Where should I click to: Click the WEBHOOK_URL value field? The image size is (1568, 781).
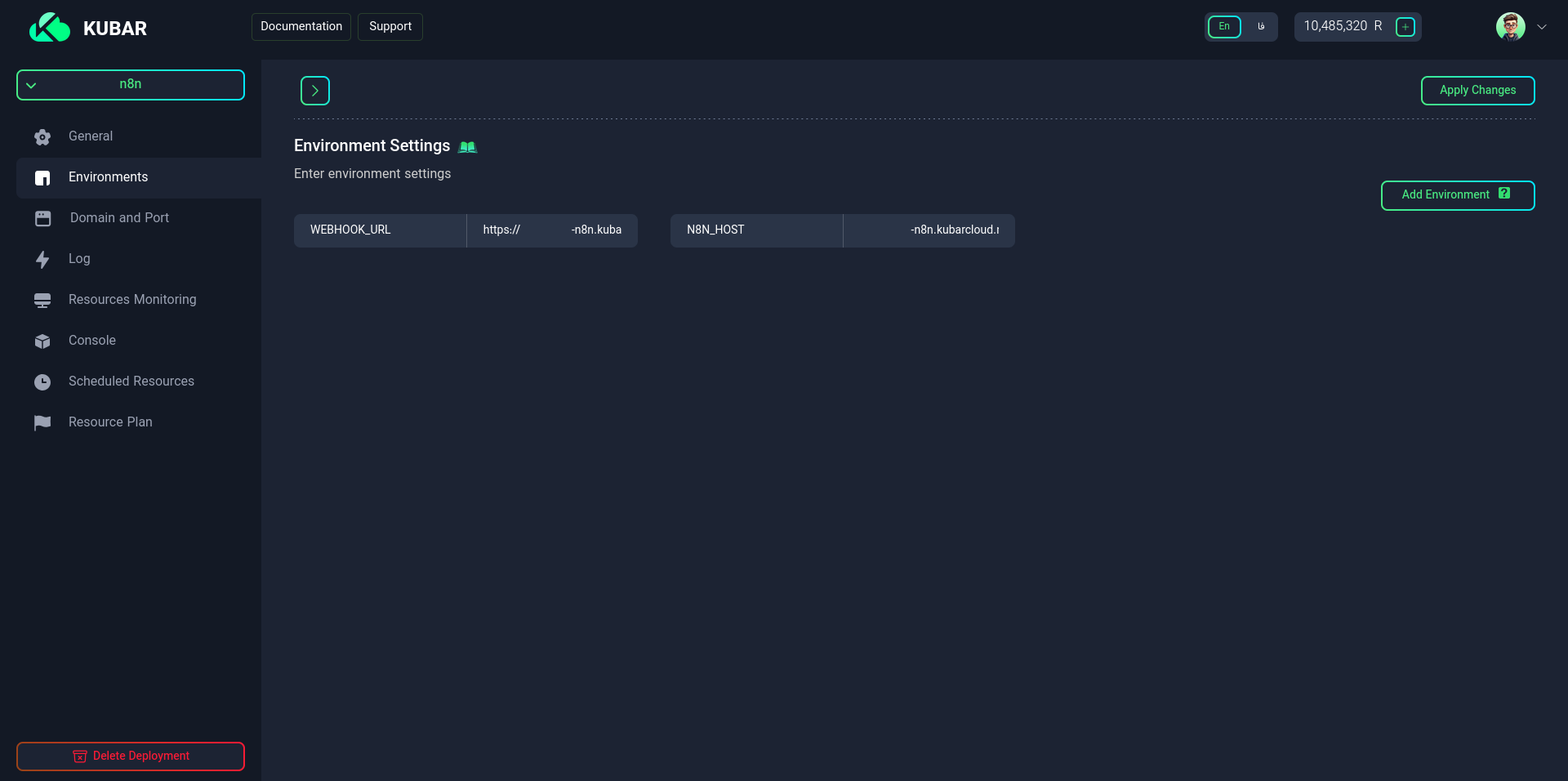[552, 230]
